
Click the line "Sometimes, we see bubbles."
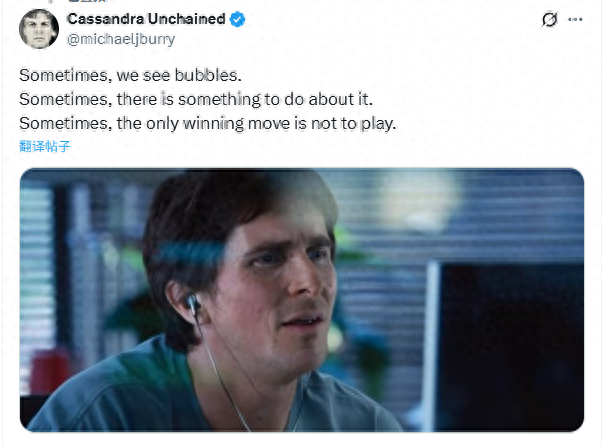coord(130,75)
